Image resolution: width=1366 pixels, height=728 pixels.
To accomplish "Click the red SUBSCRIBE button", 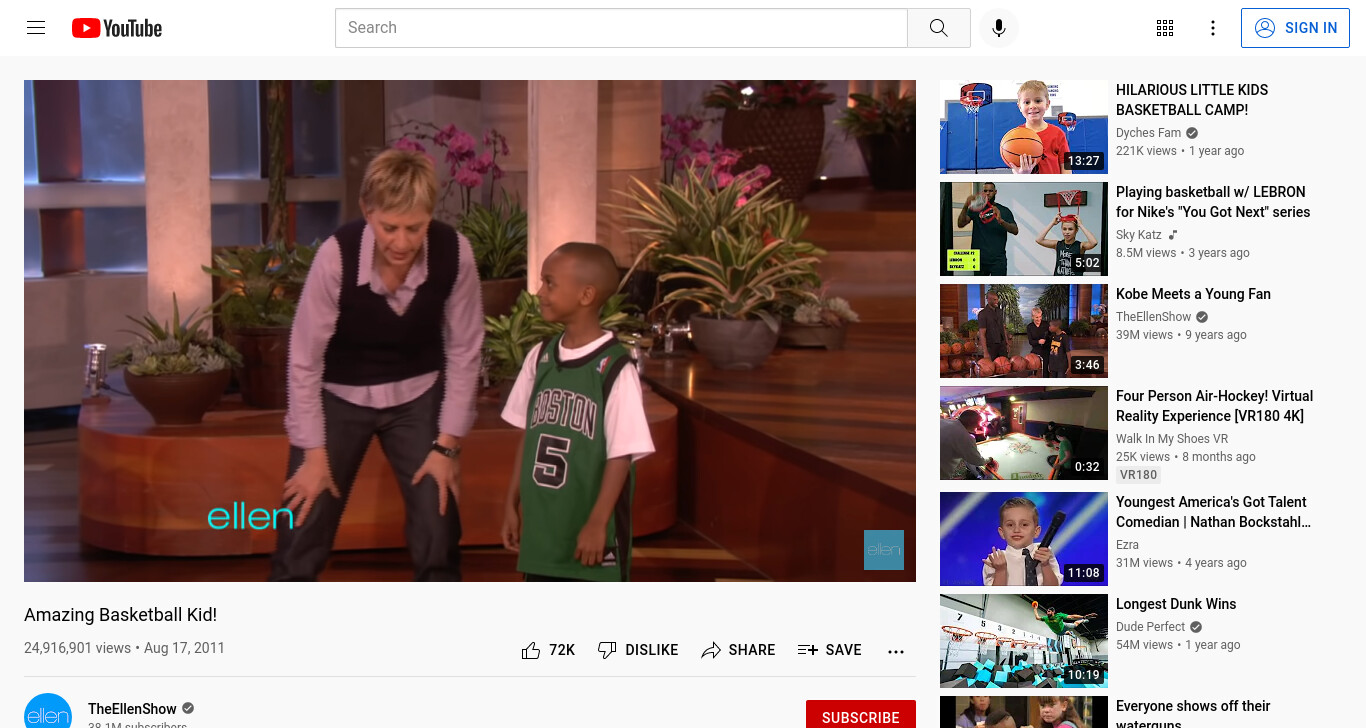I will tap(861, 714).
